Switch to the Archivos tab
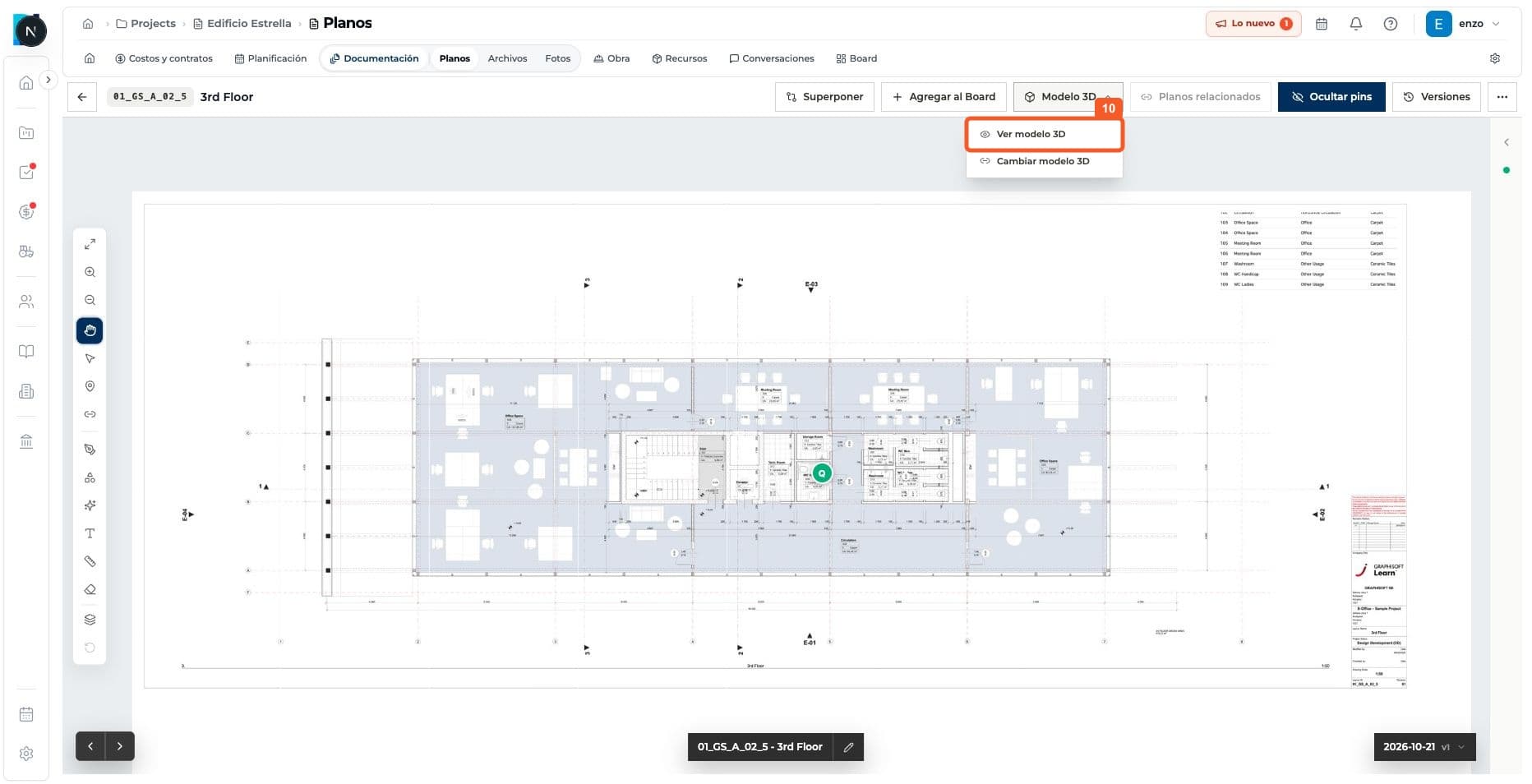 507,58
